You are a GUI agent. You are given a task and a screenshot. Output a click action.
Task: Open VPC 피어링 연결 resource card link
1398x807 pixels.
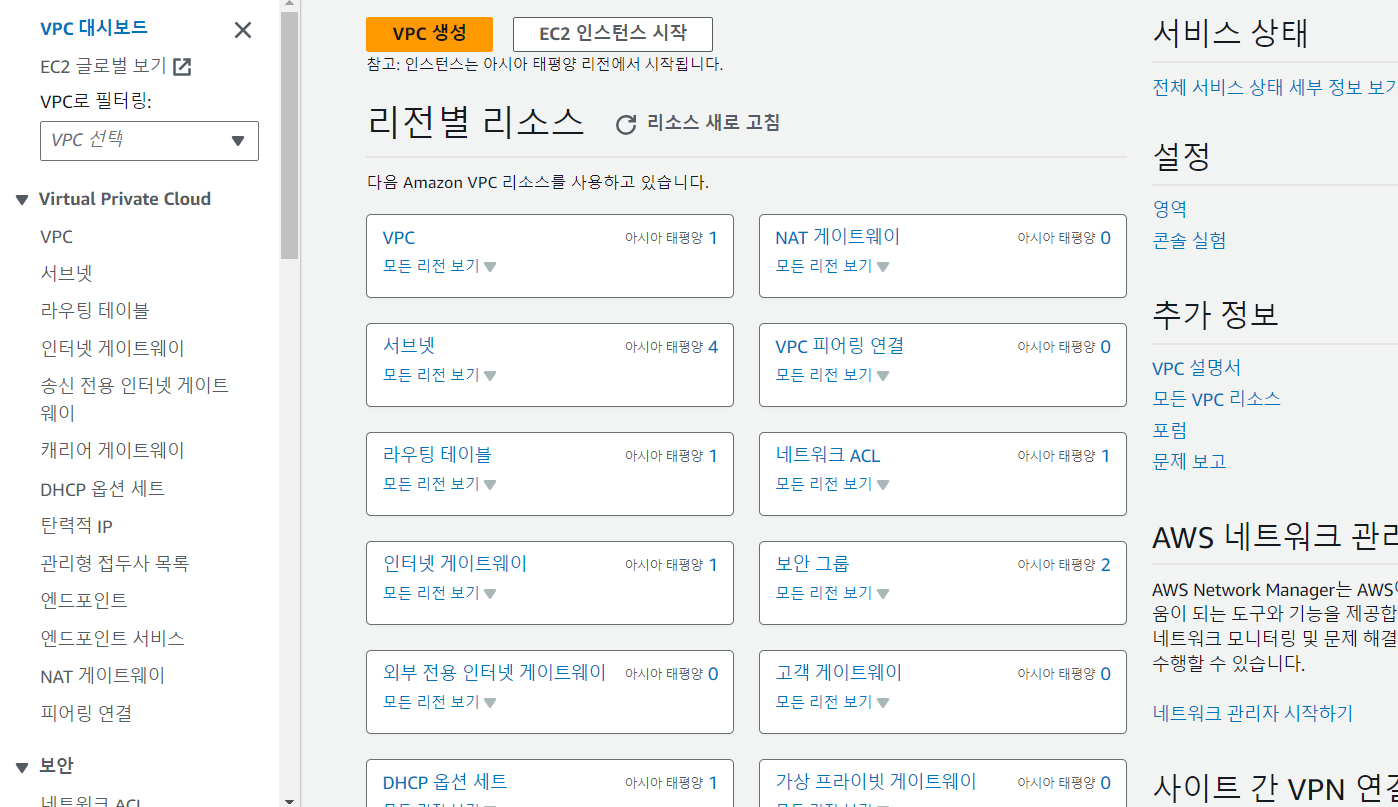click(840, 346)
